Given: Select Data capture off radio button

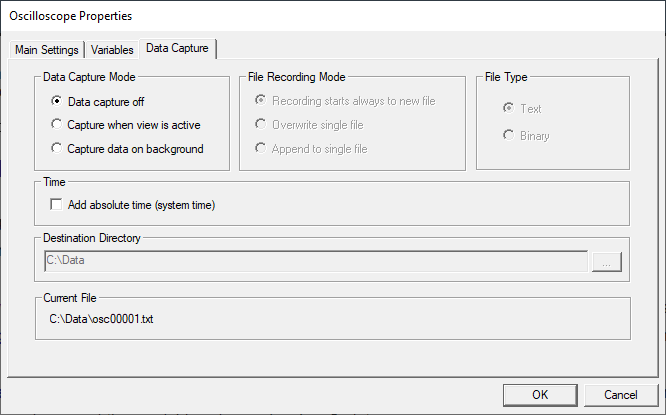Looking at the screenshot, I should click(57, 101).
